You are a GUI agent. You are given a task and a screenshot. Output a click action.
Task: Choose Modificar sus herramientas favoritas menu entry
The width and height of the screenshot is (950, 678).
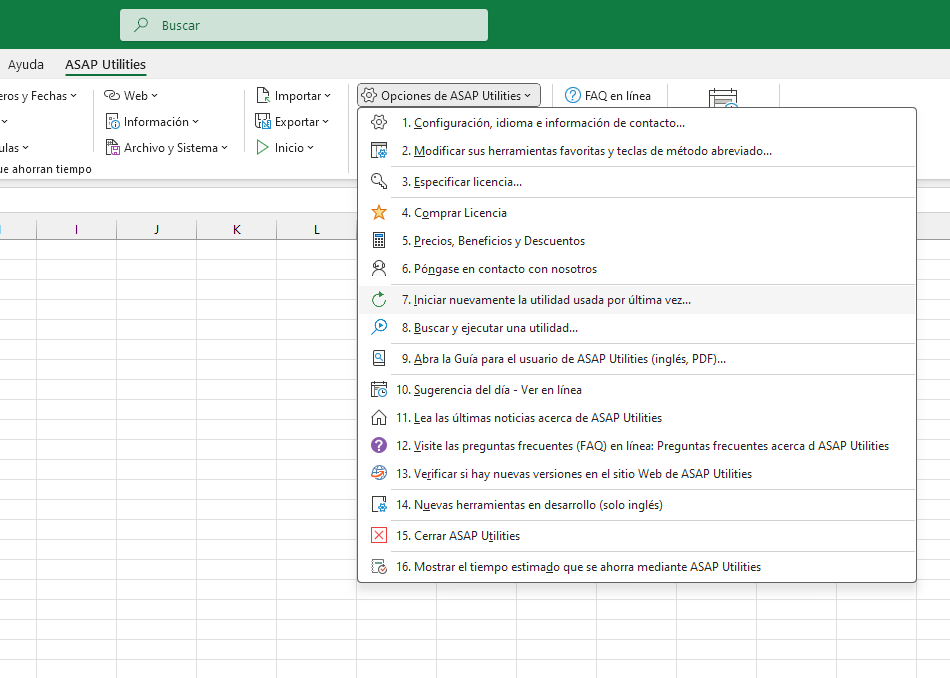click(x=637, y=150)
